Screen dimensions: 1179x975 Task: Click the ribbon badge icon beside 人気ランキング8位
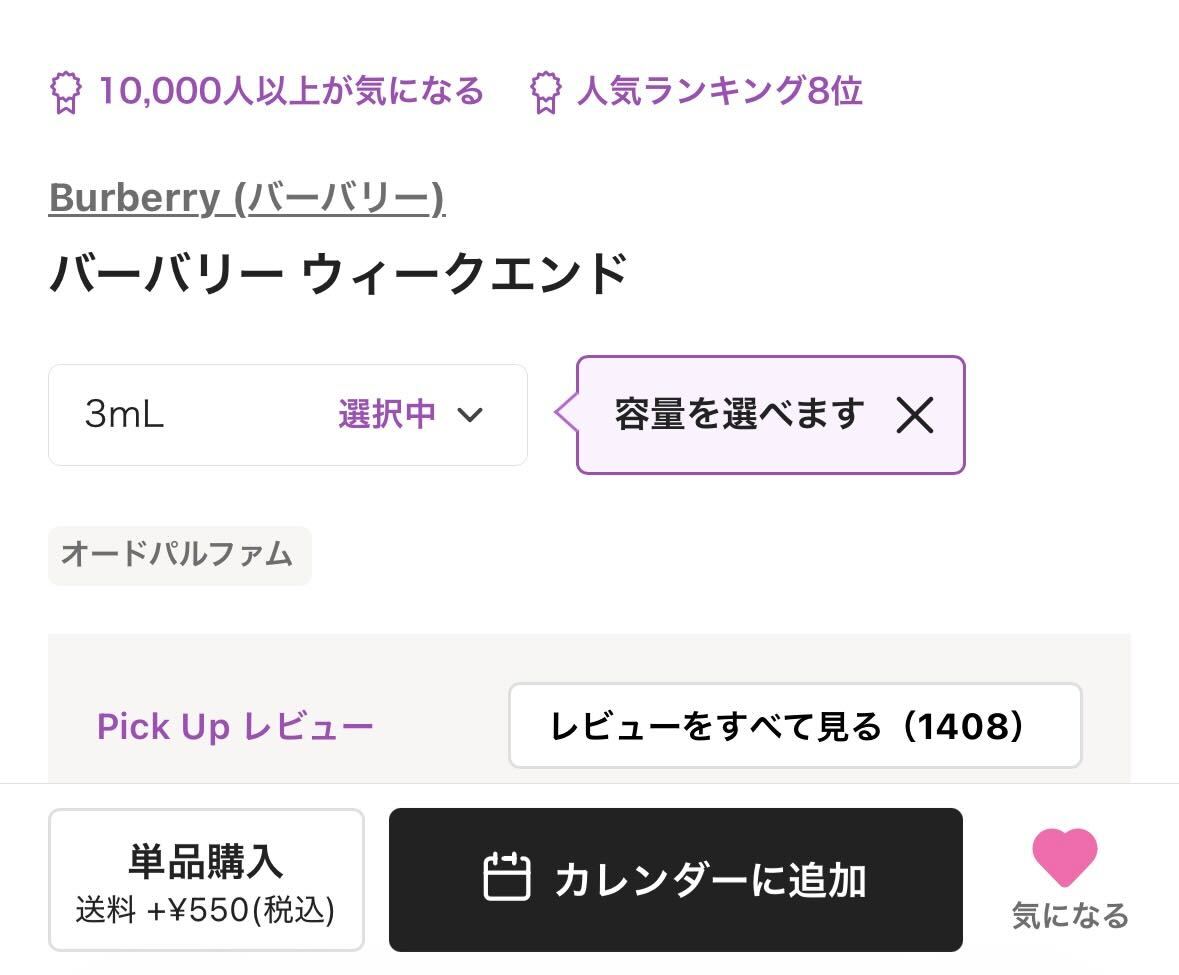pyautogui.click(x=545, y=93)
